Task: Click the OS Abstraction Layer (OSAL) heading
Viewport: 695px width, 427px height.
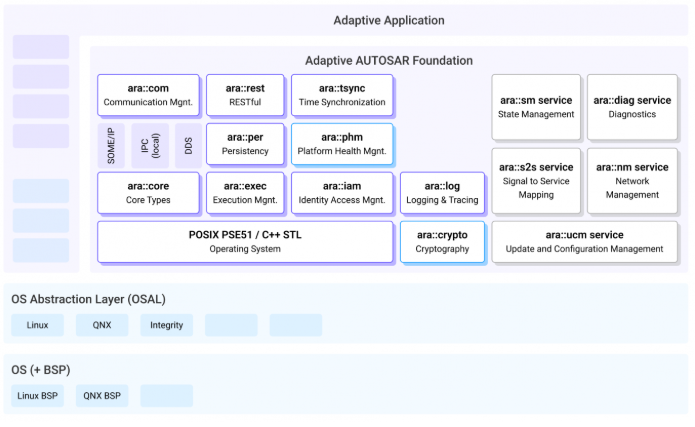Action: point(88,299)
